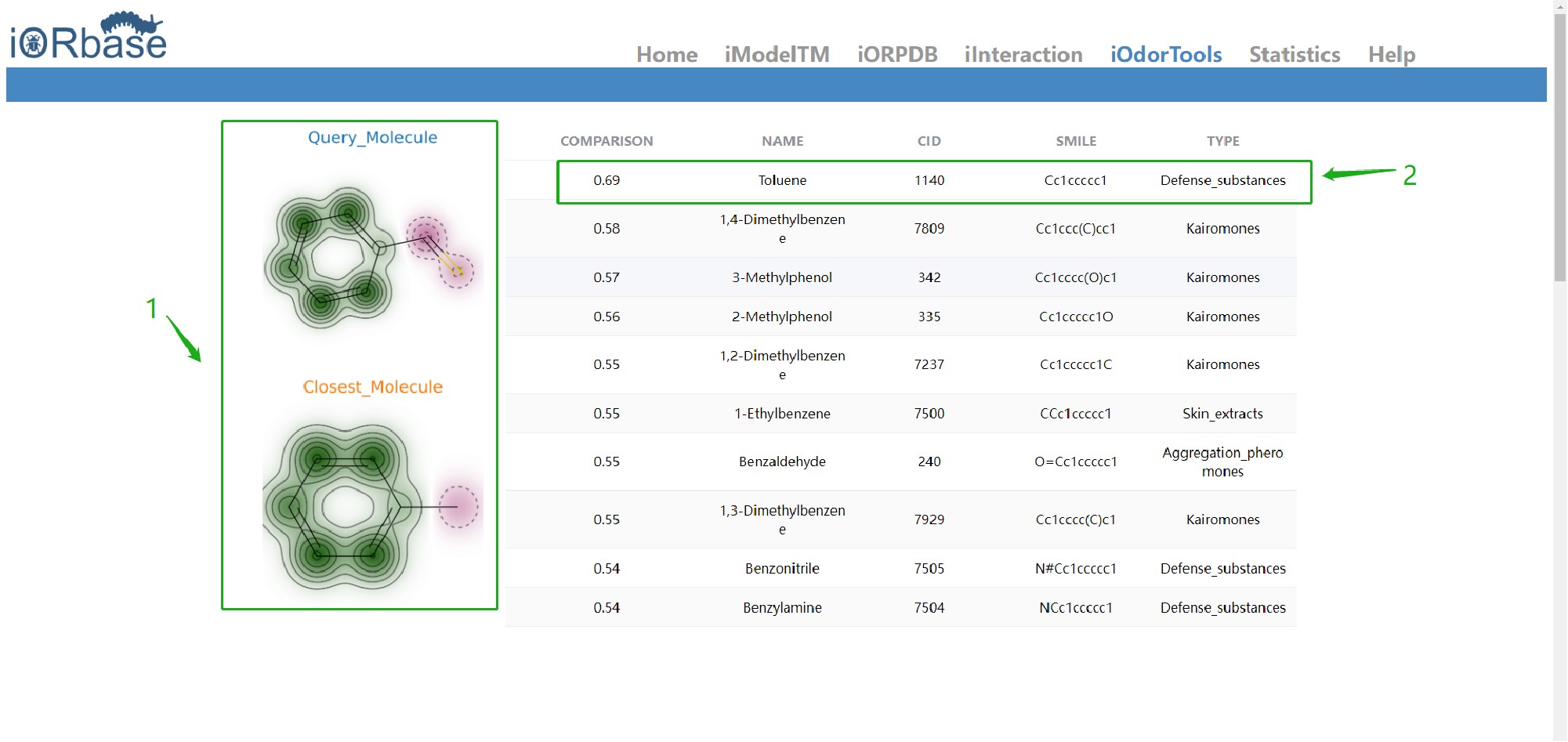The image size is (1568, 742).
Task: Click the Closest_Molecule similarity map image
Action: (373, 507)
